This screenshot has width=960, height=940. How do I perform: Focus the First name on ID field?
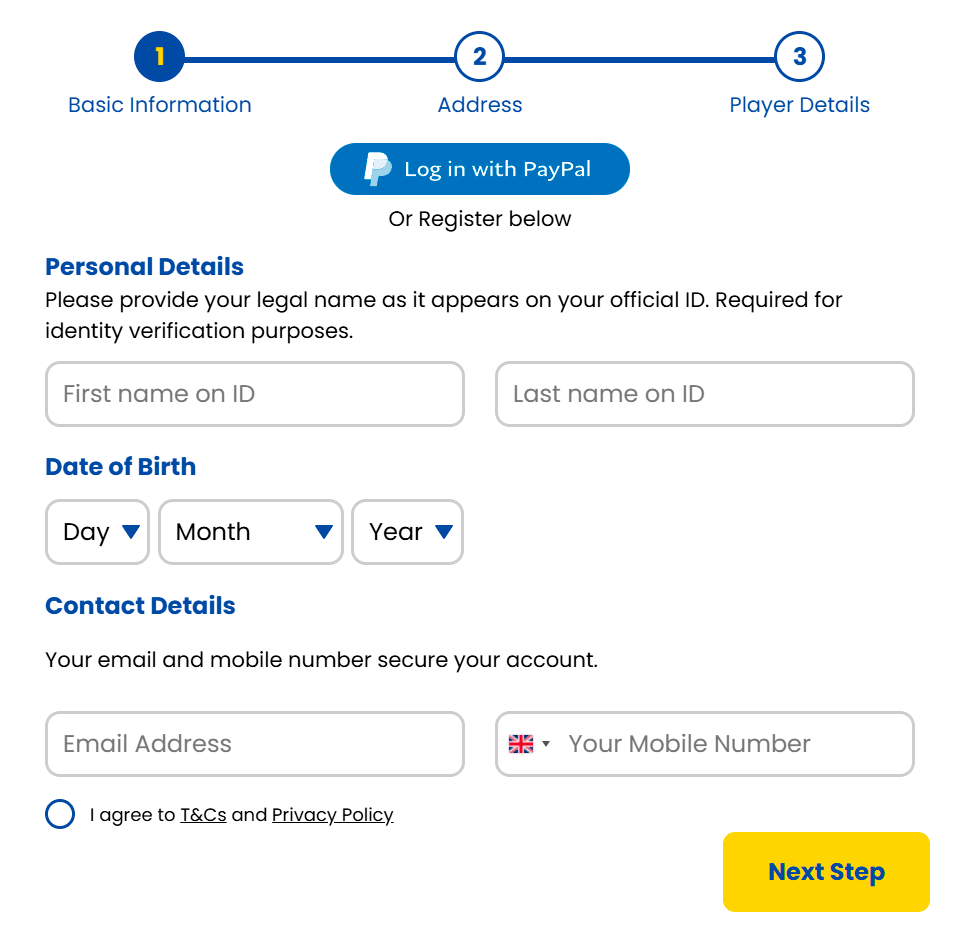(x=255, y=394)
